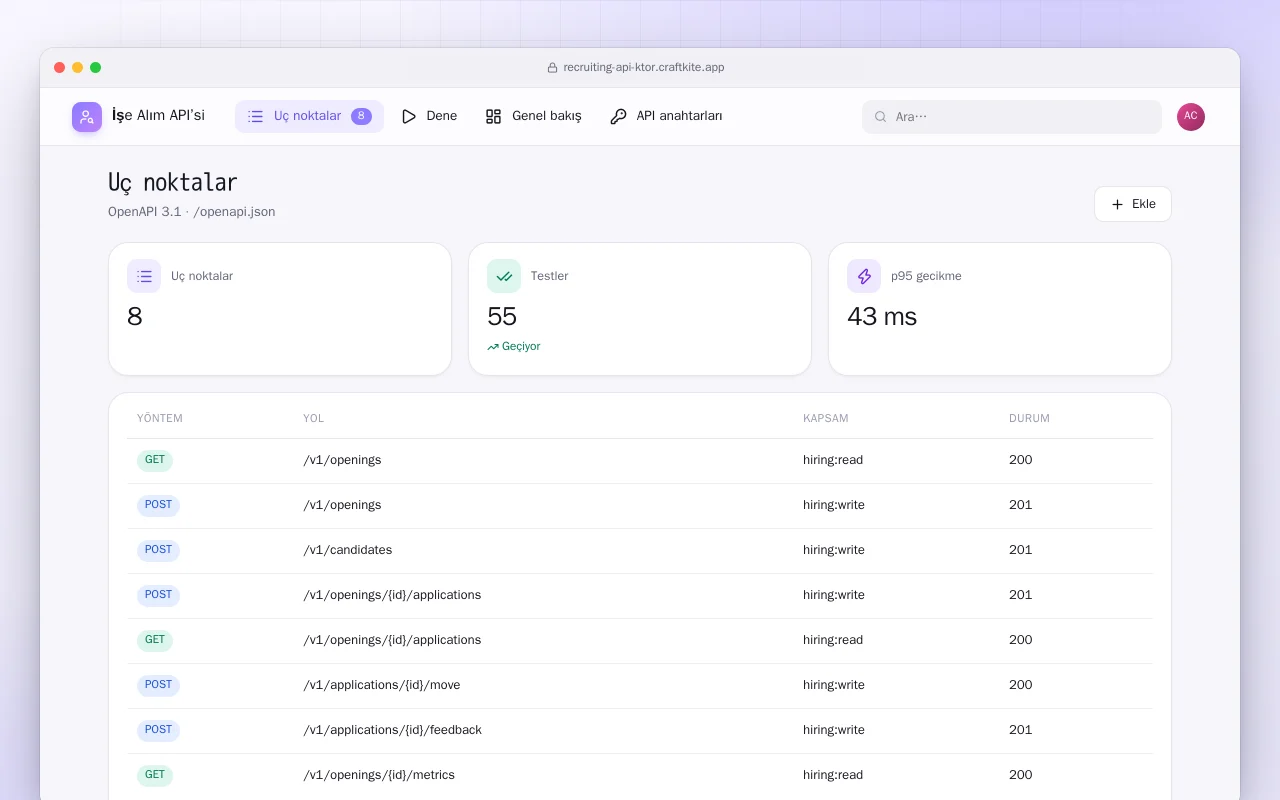1280x800 pixels.
Task: Click the YÖNTEM column header
Action: pyautogui.click(x=160, y=418)
